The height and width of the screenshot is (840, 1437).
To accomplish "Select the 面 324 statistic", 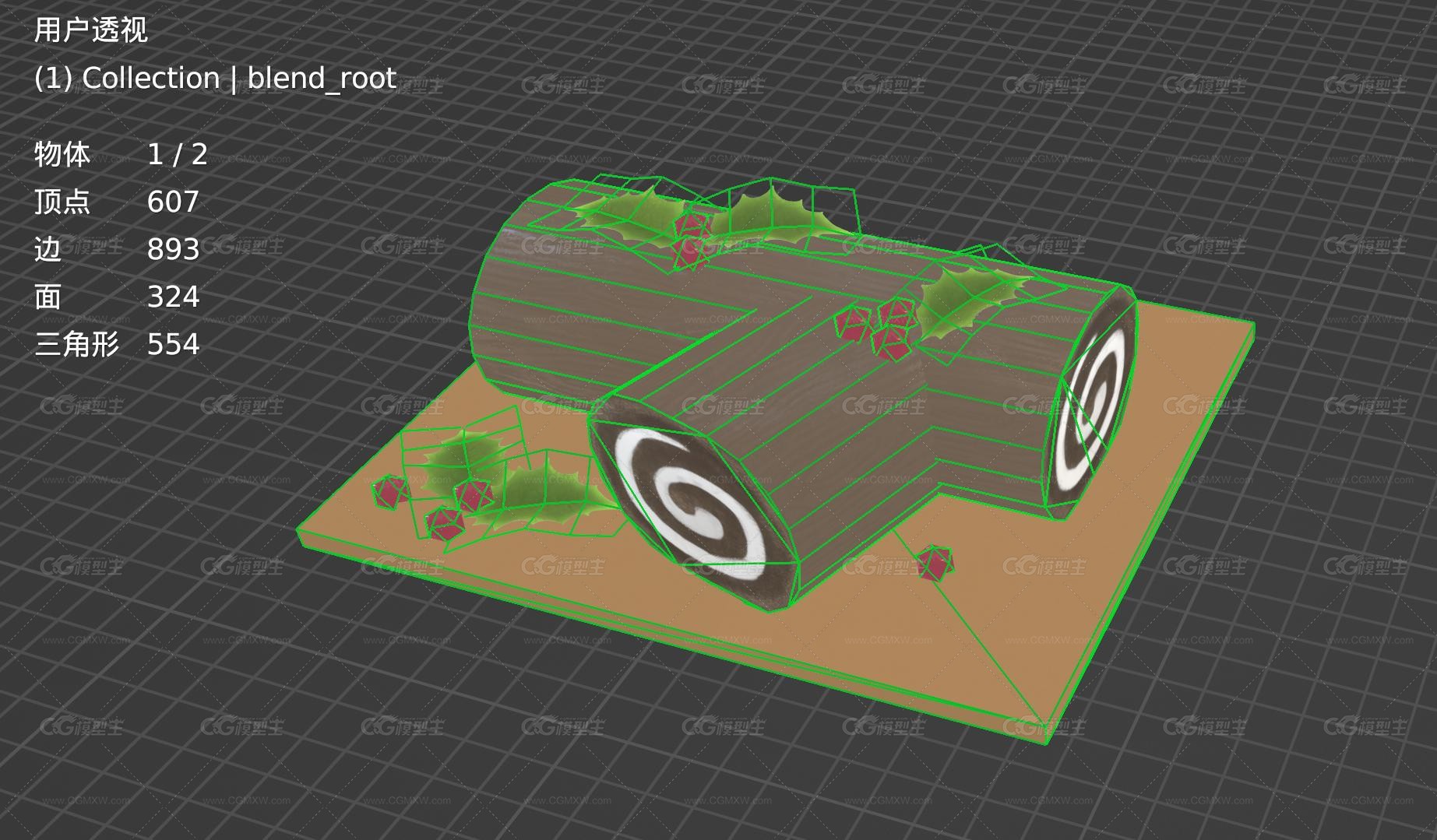I will (x=117, y=297).
